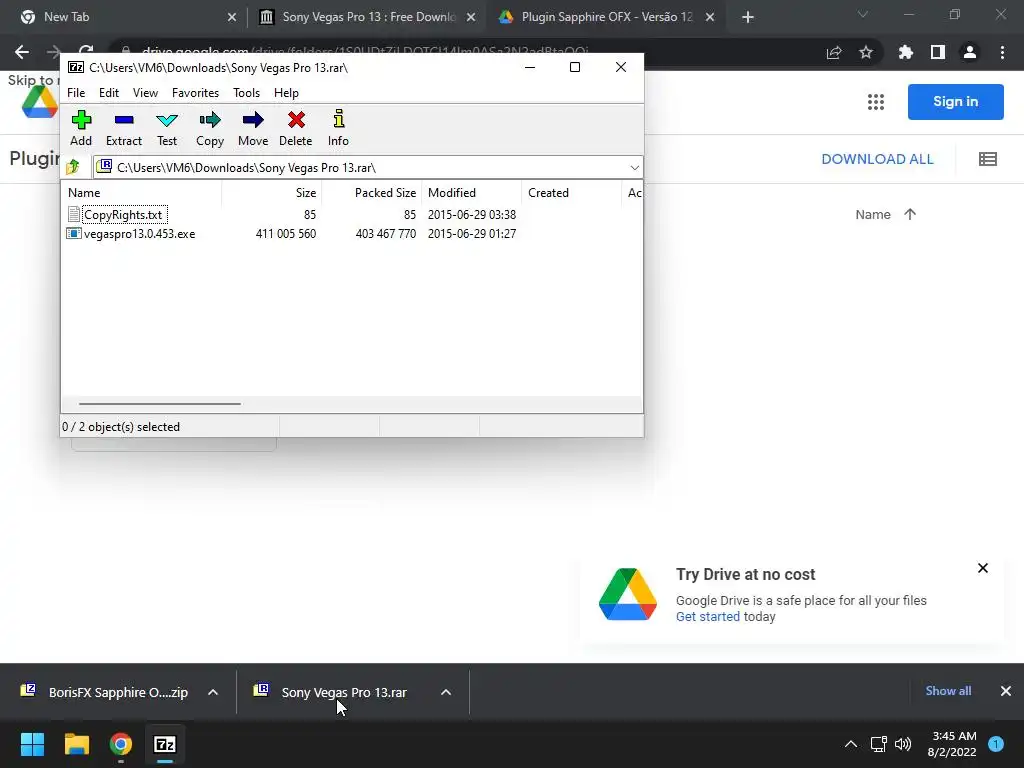
Task: Expand the archive path dropdown
Action: pos(634,168)
